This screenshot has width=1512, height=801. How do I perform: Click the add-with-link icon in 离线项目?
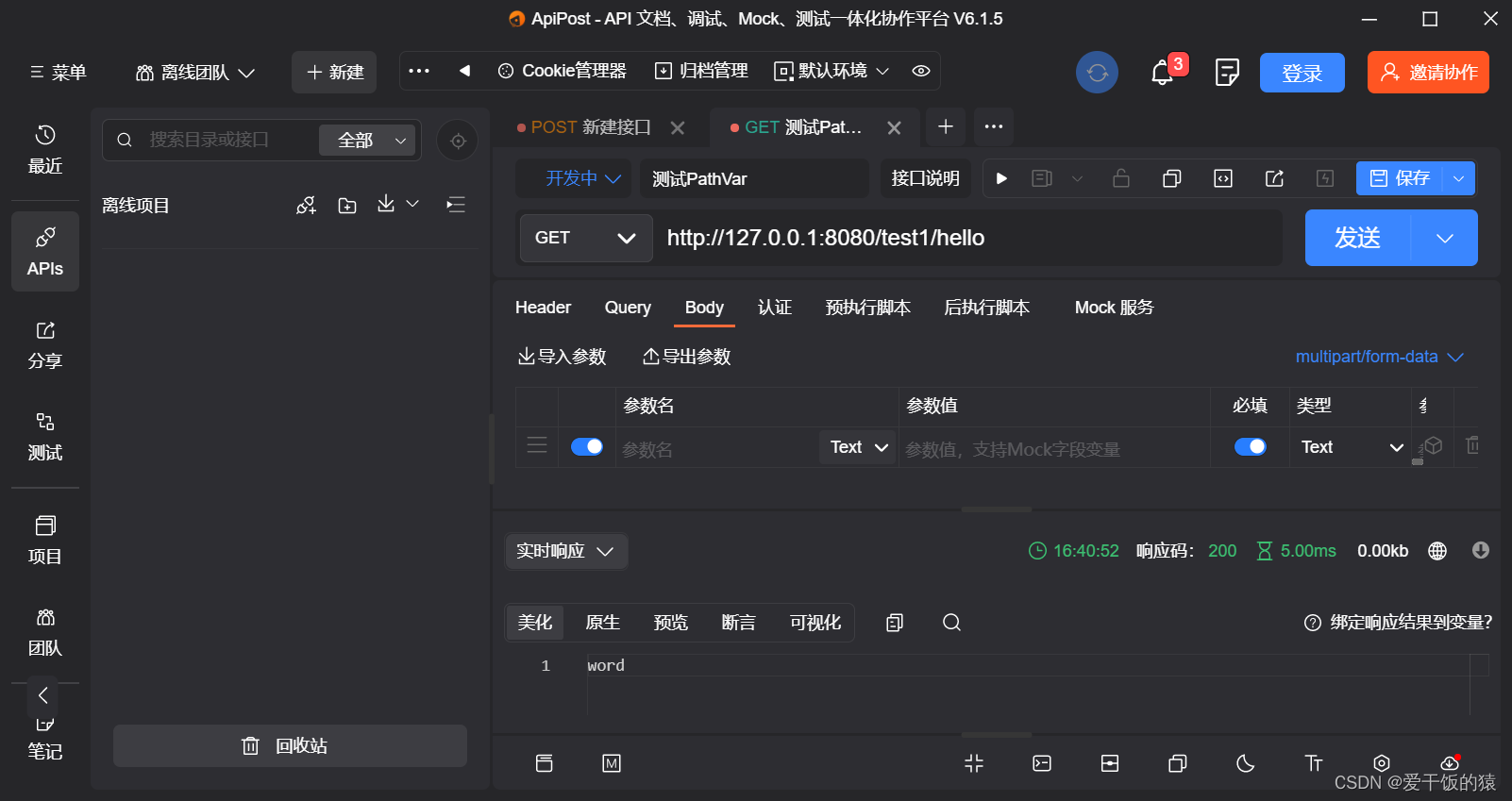pyautogui.click(x=306, y=206)
